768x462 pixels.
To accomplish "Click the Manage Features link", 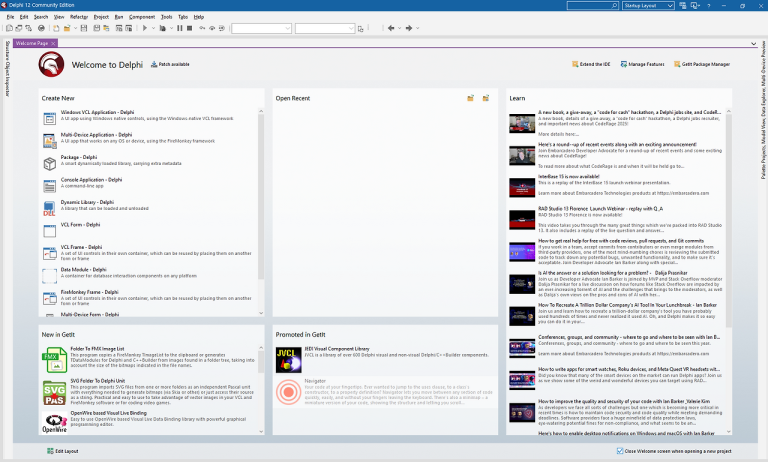I will coord(642,64).
